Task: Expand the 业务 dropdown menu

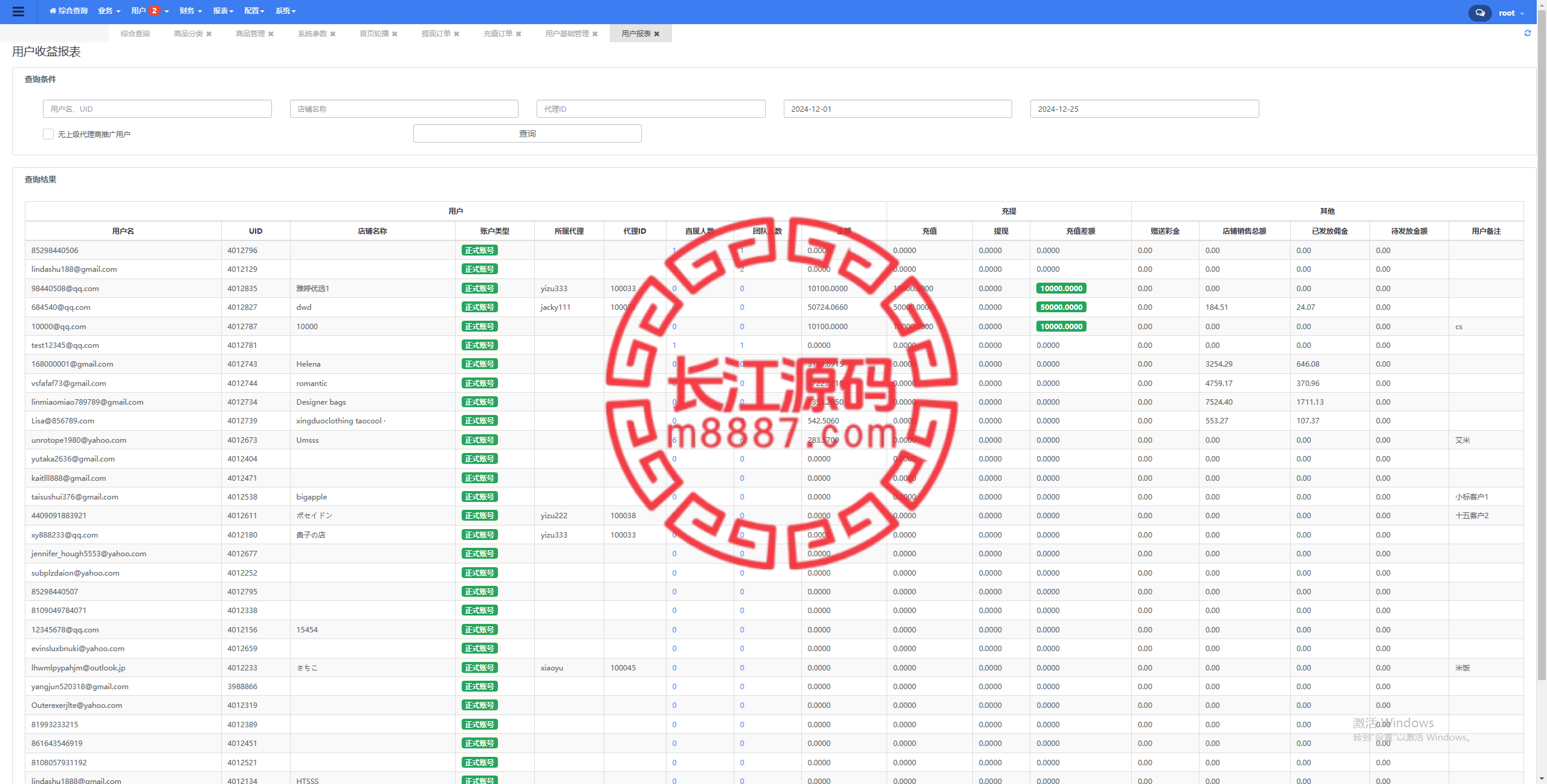Action: click(109, 11)
